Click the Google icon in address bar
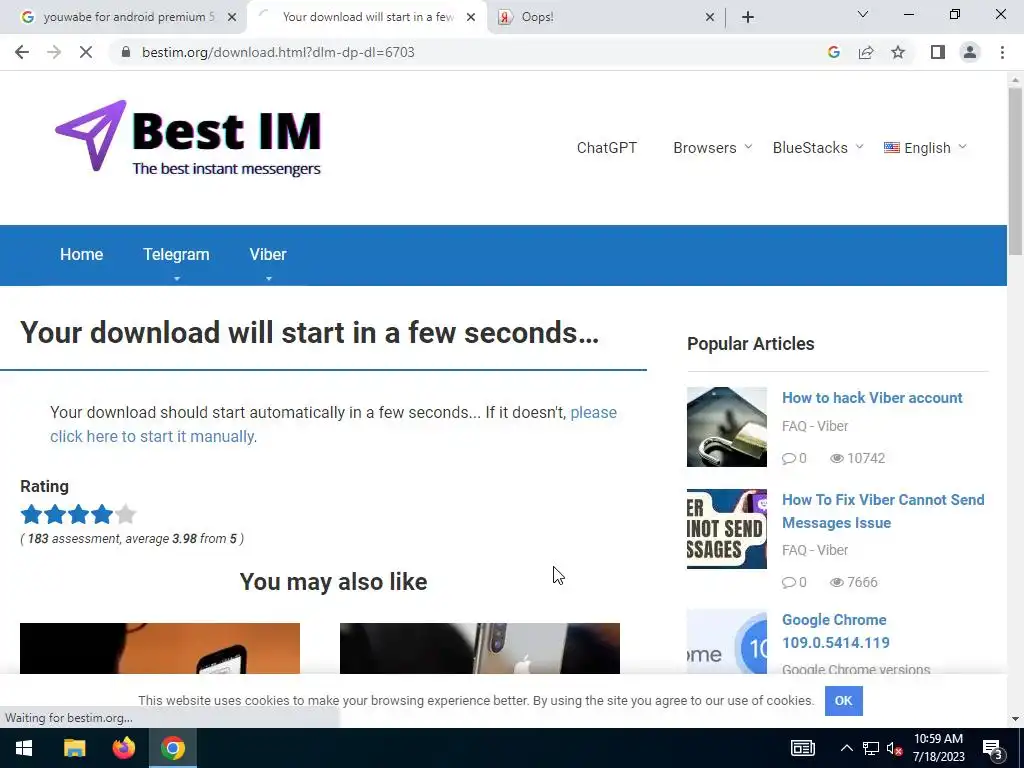 click(833, 52)
